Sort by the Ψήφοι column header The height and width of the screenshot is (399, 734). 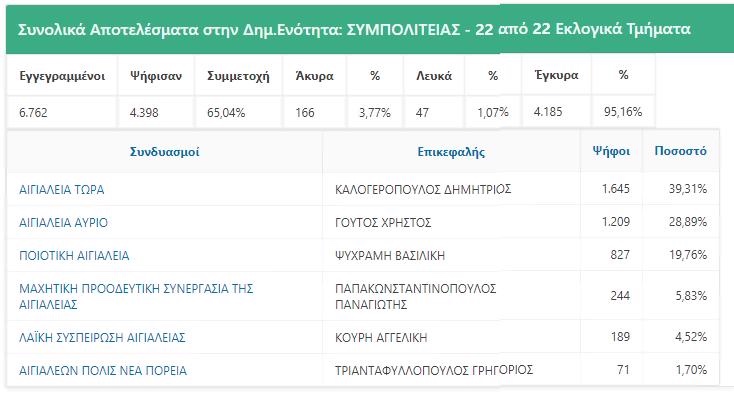[611, 151]
